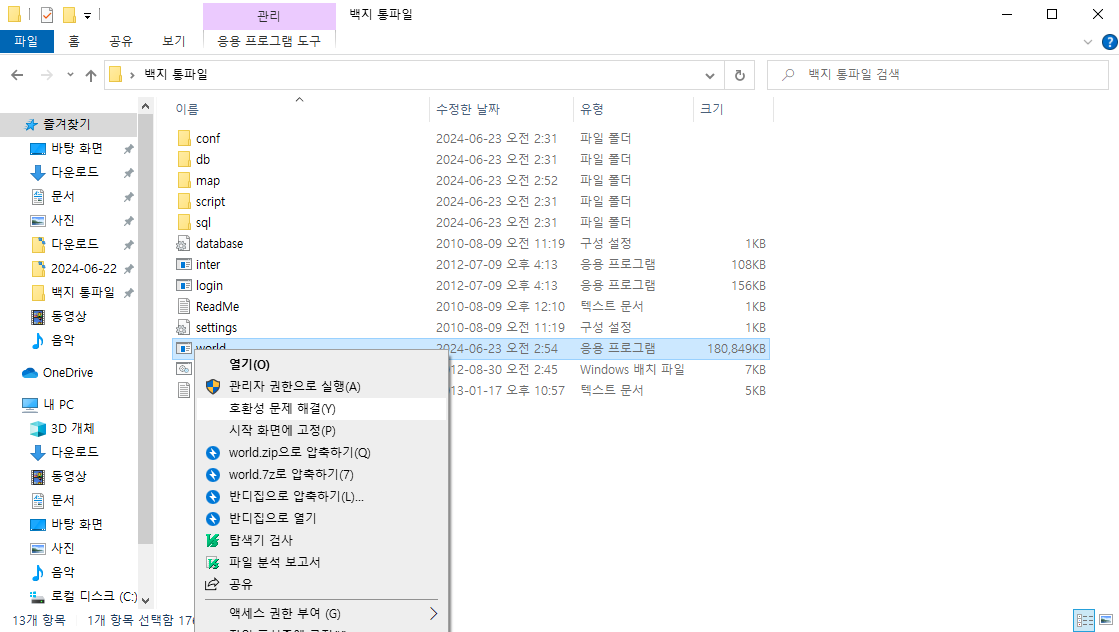
Task: Click the shield icon for run as administrator
Action: coord(213,387)
